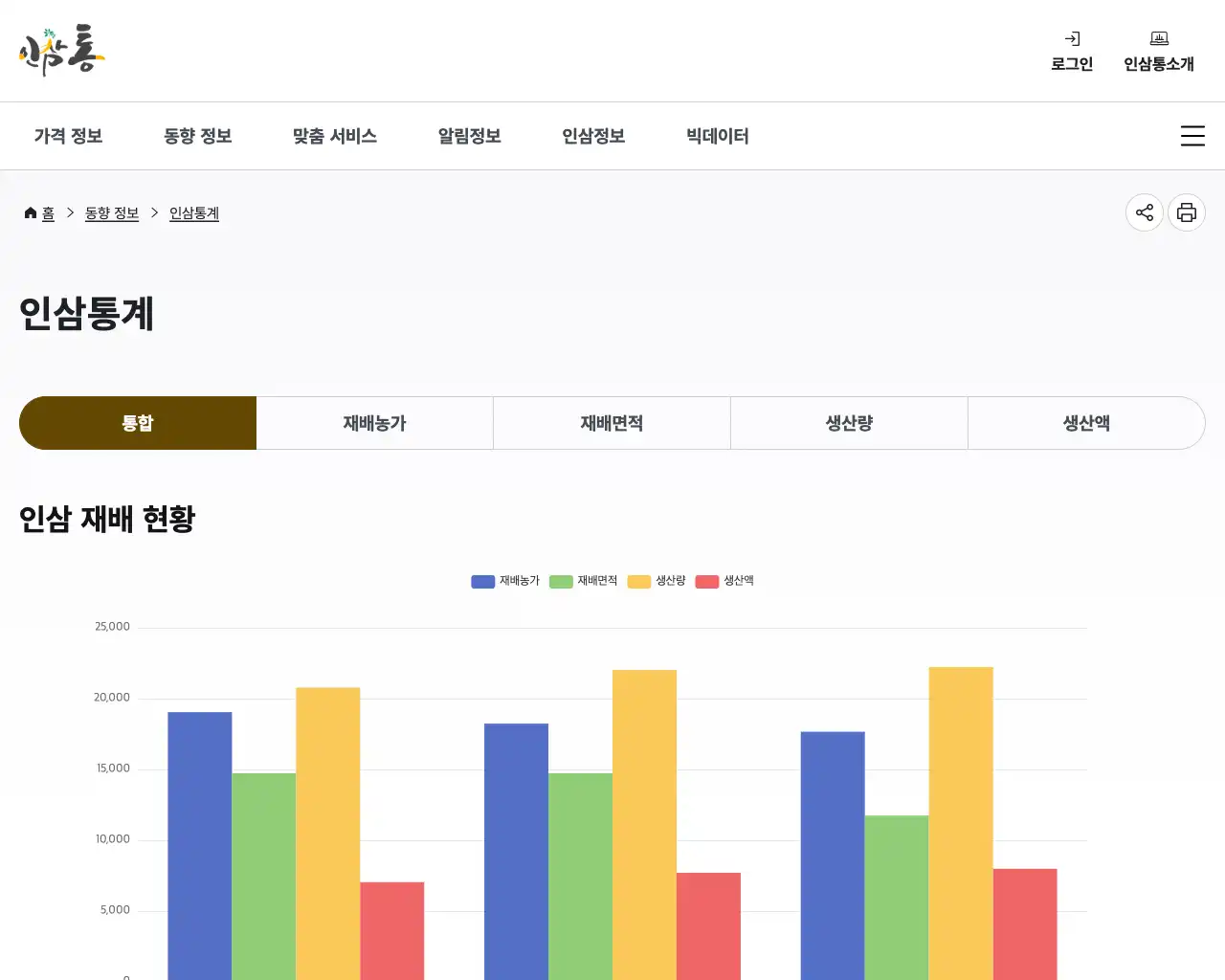Screen dimensions: 1225x980
Task: Click the first group's blue 재배농가 bar
Action: coord(200,846)
